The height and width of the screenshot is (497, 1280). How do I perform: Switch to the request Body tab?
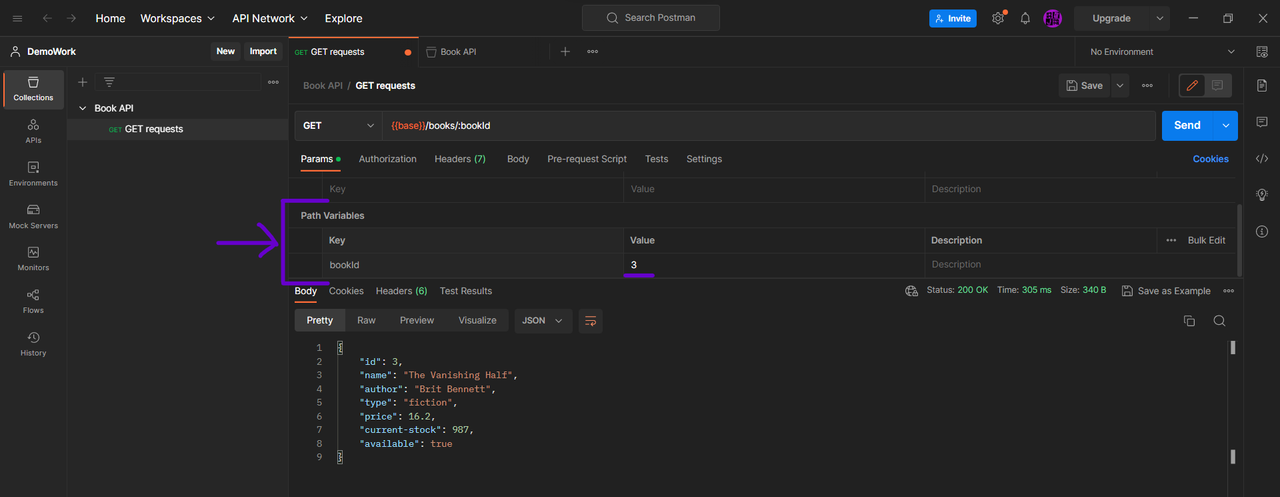518,159
